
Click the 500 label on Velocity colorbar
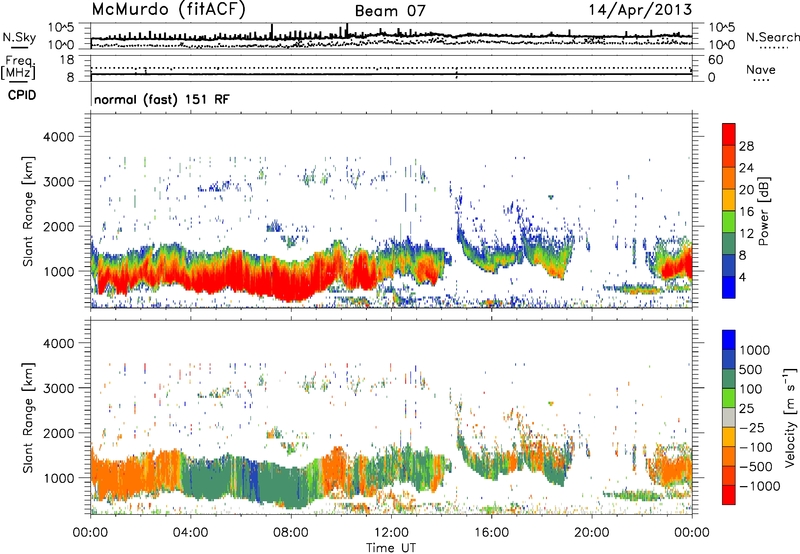(x=751, y=370)
